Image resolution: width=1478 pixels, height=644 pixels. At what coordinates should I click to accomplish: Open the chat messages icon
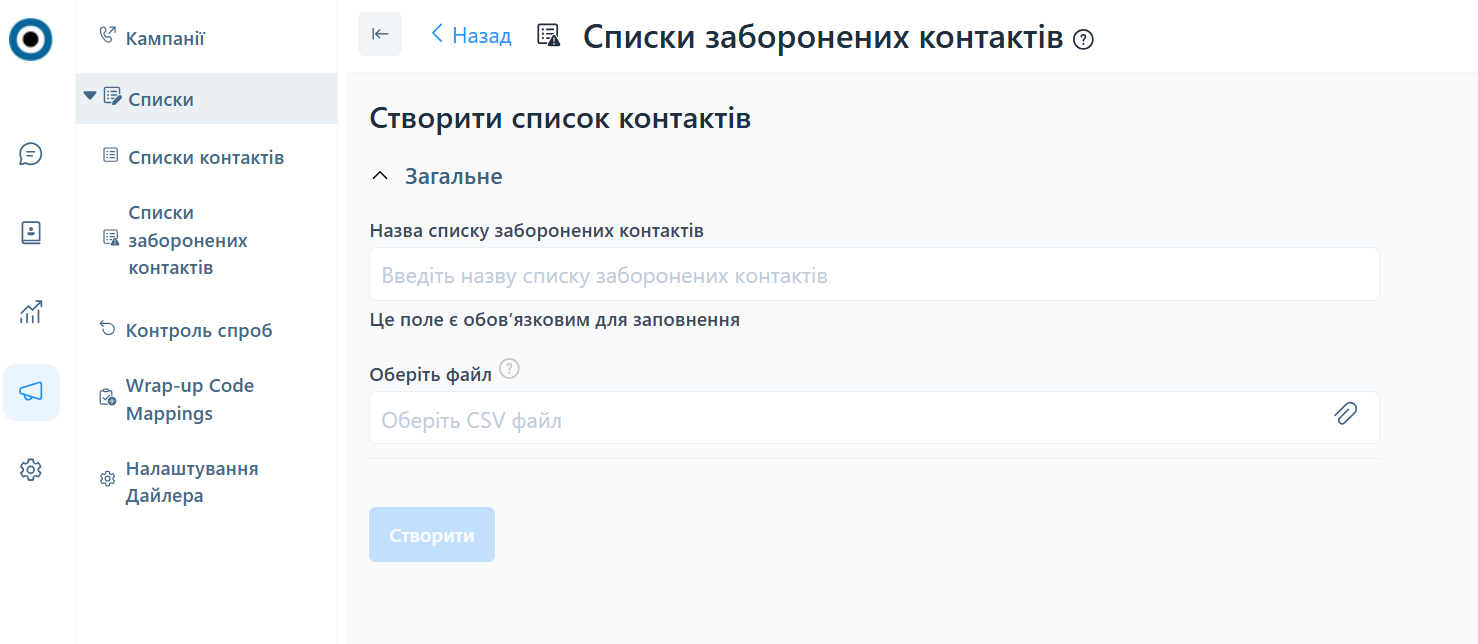tap(31, 154)
